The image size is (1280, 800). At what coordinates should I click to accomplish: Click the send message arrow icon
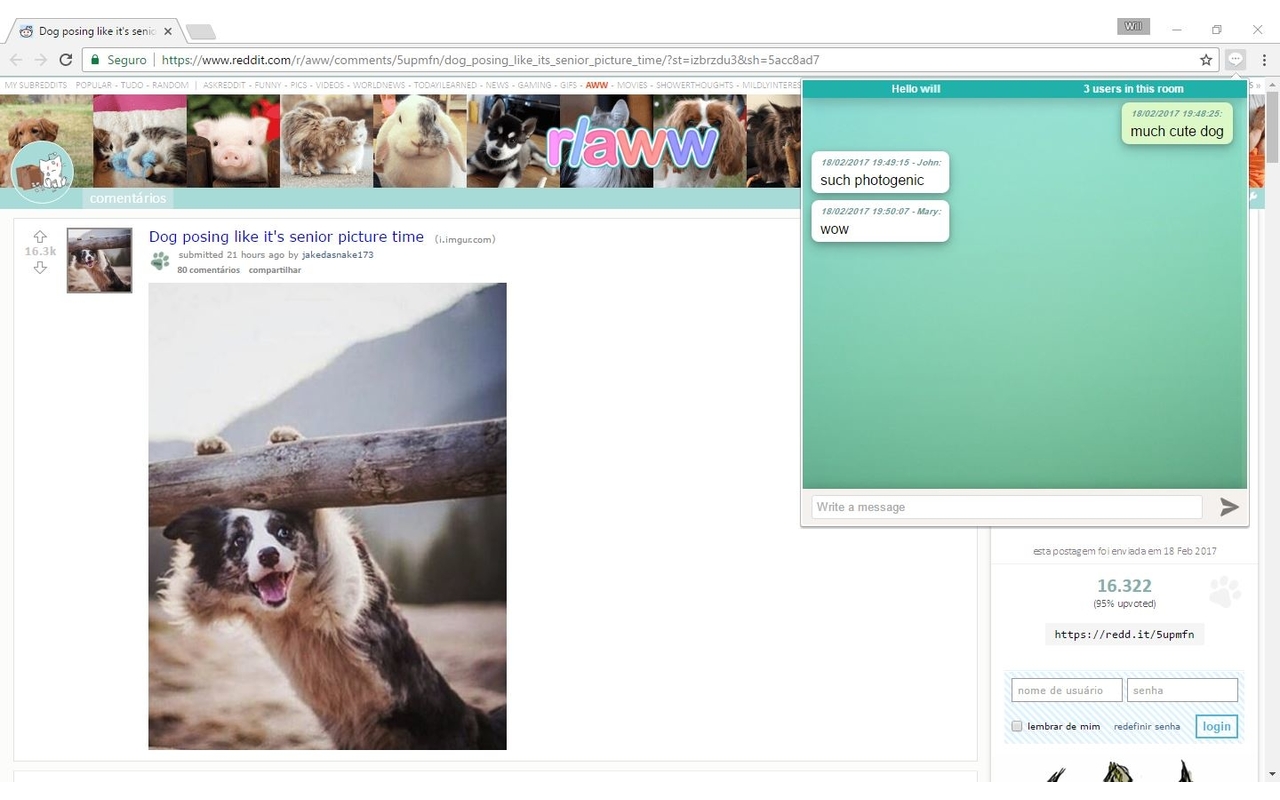[1229, 507]
